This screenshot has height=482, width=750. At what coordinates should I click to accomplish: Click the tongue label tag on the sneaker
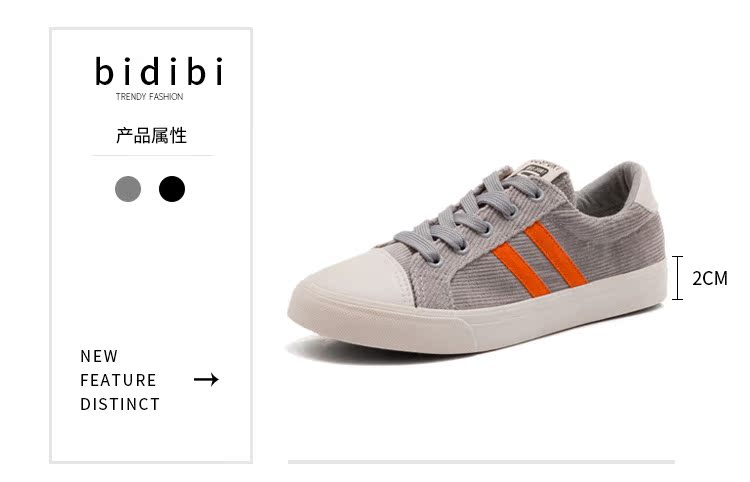540,171
